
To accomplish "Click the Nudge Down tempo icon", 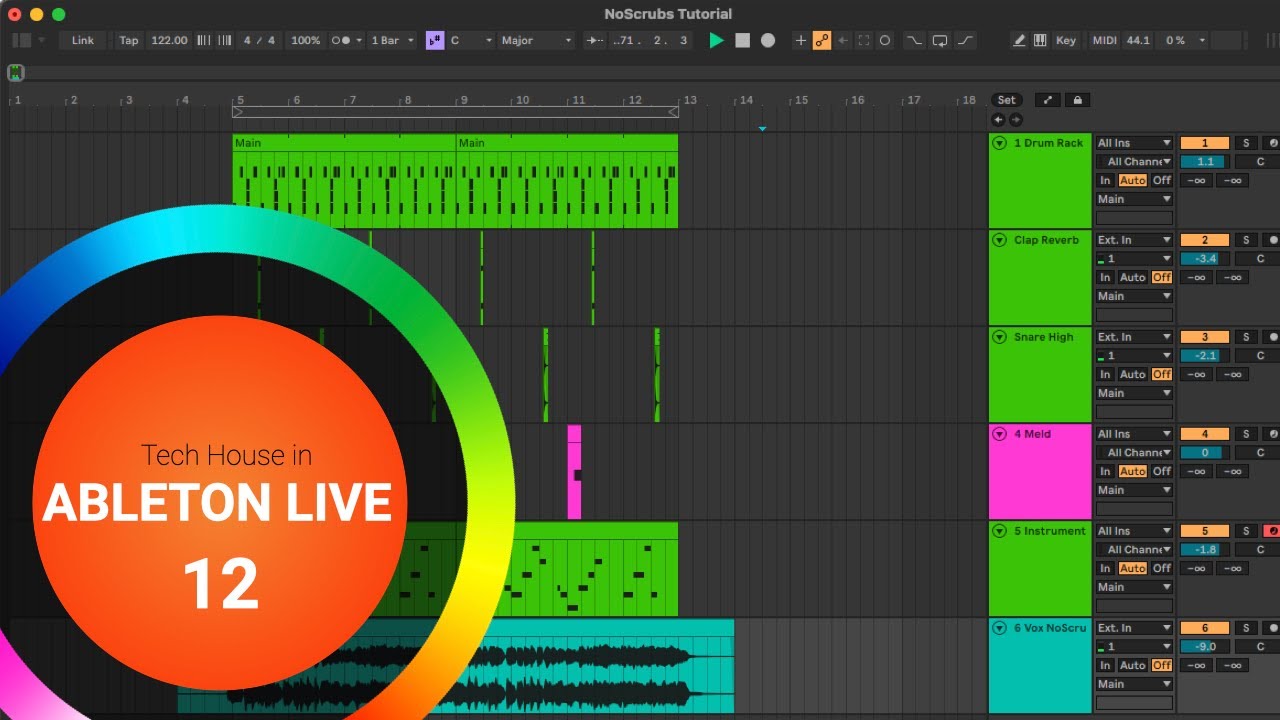I will 204,40.
